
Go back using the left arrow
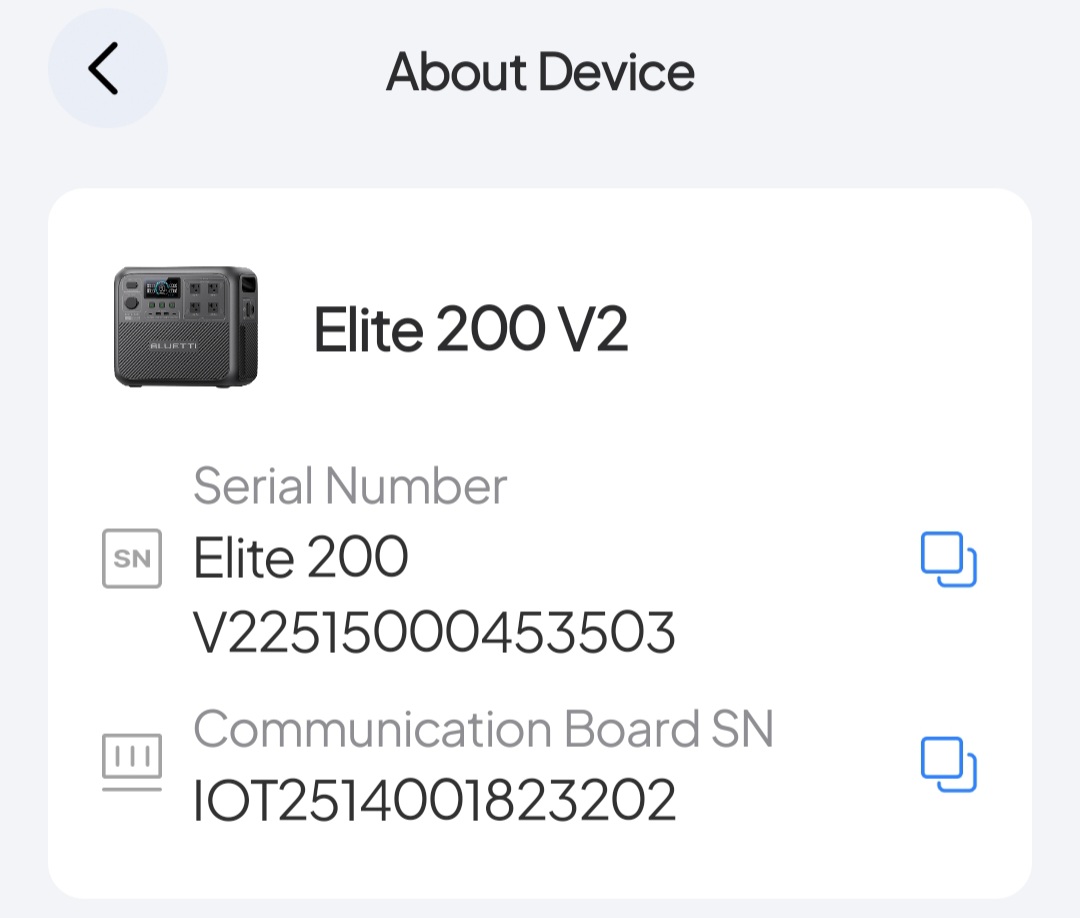[103, 68]
